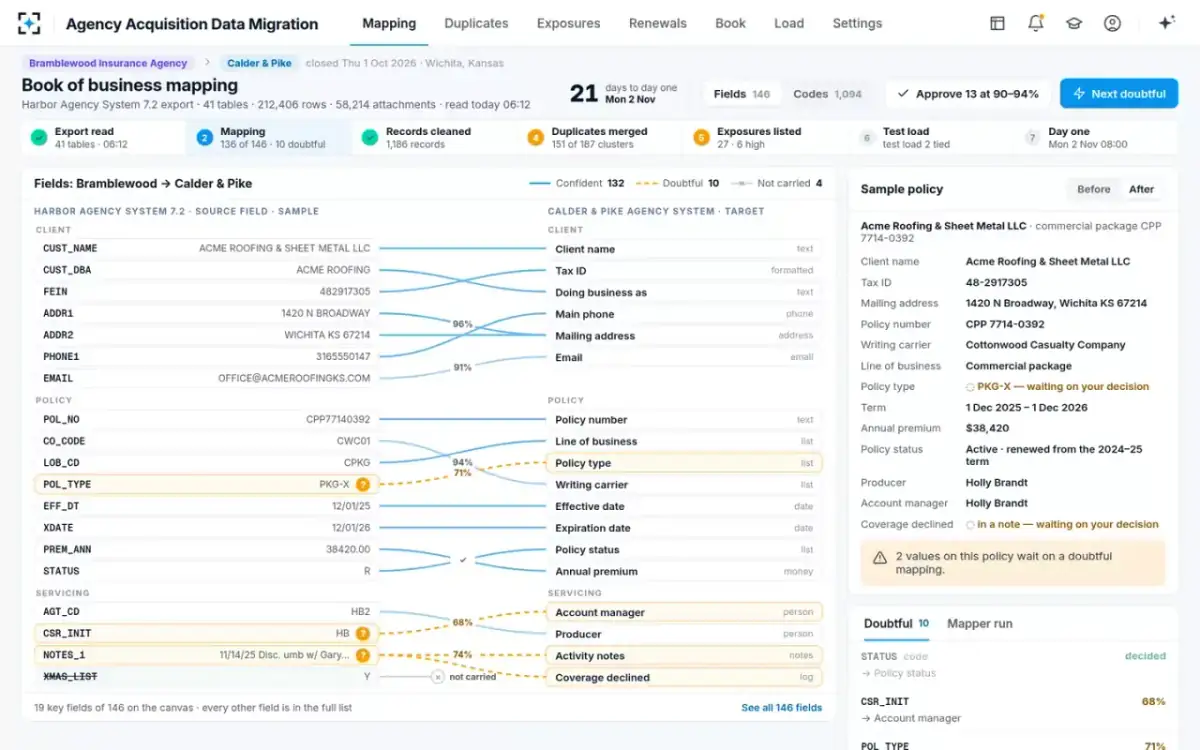
Task: Toggle Not carried 4 legend filter
Action: [777, 183]
